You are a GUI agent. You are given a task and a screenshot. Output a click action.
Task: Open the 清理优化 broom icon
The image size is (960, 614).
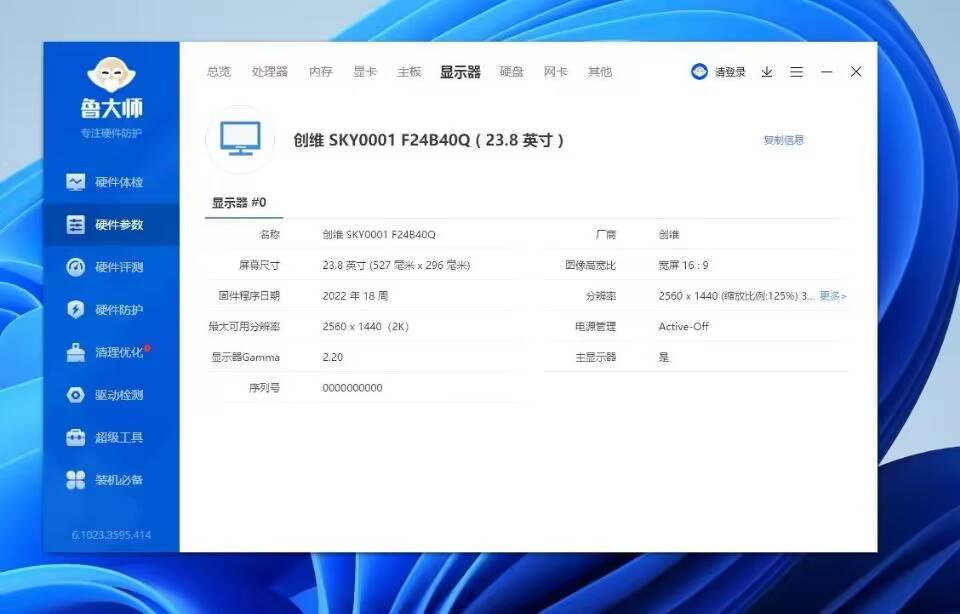75,353
